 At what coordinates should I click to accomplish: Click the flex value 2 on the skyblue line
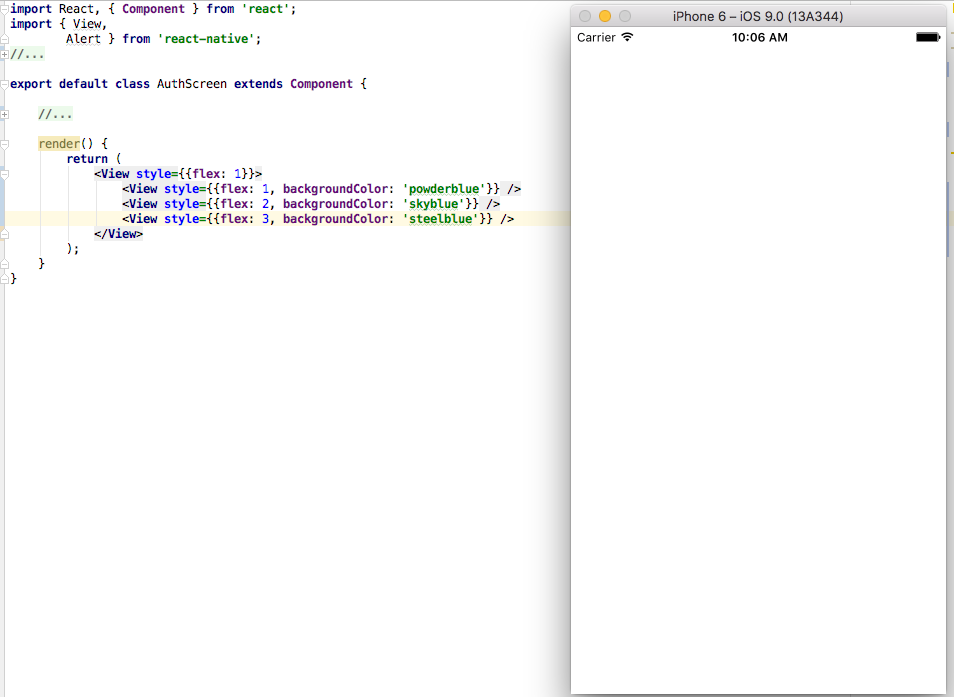(265, 204)
